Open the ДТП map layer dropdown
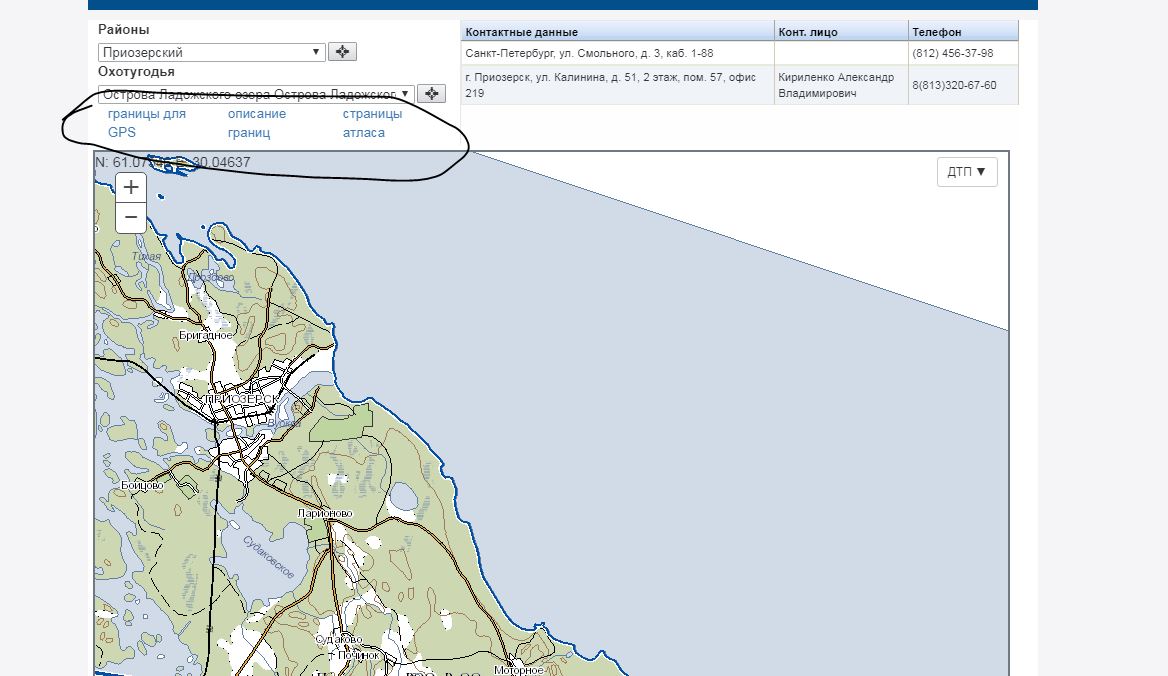The height and width of the screenshot is (676, 1168). coord(967,172)
